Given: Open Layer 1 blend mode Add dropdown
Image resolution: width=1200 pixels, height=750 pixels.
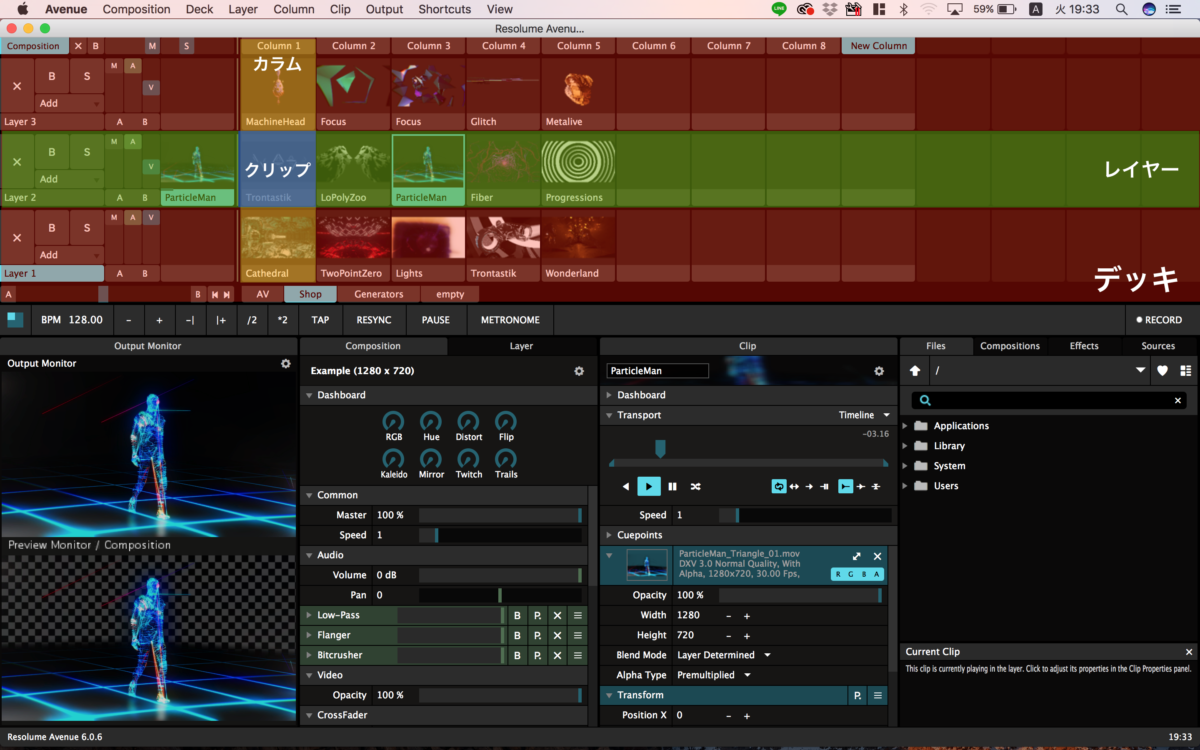Looking at the screenshot, I should coord(69,255).
